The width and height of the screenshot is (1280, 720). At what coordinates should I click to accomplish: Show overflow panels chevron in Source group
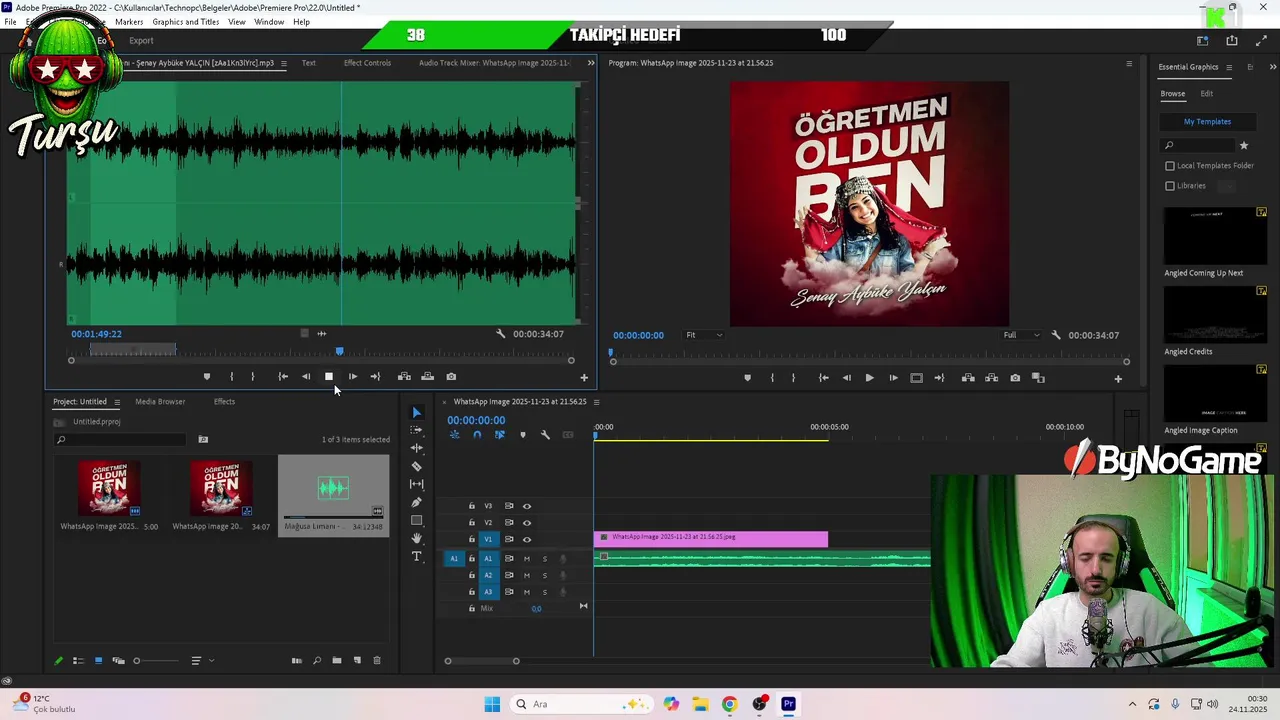coord(590,63)
